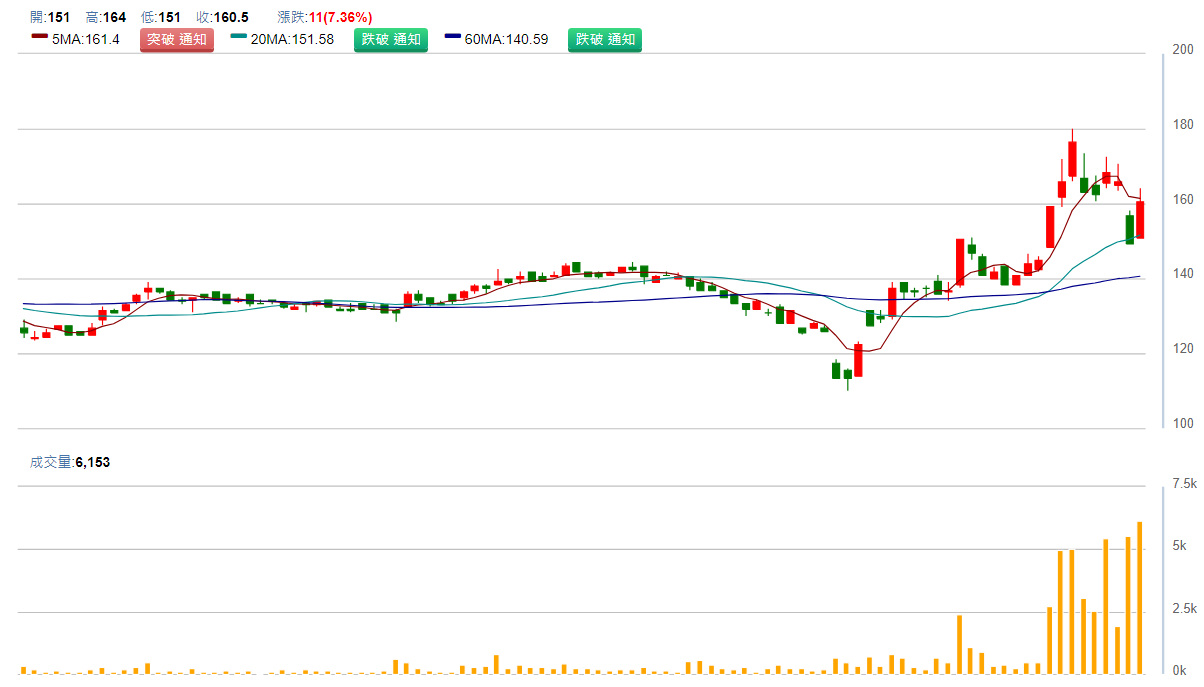Click the 200 price axis label
Screen dimensions: 1204x687
(1183, 50)
